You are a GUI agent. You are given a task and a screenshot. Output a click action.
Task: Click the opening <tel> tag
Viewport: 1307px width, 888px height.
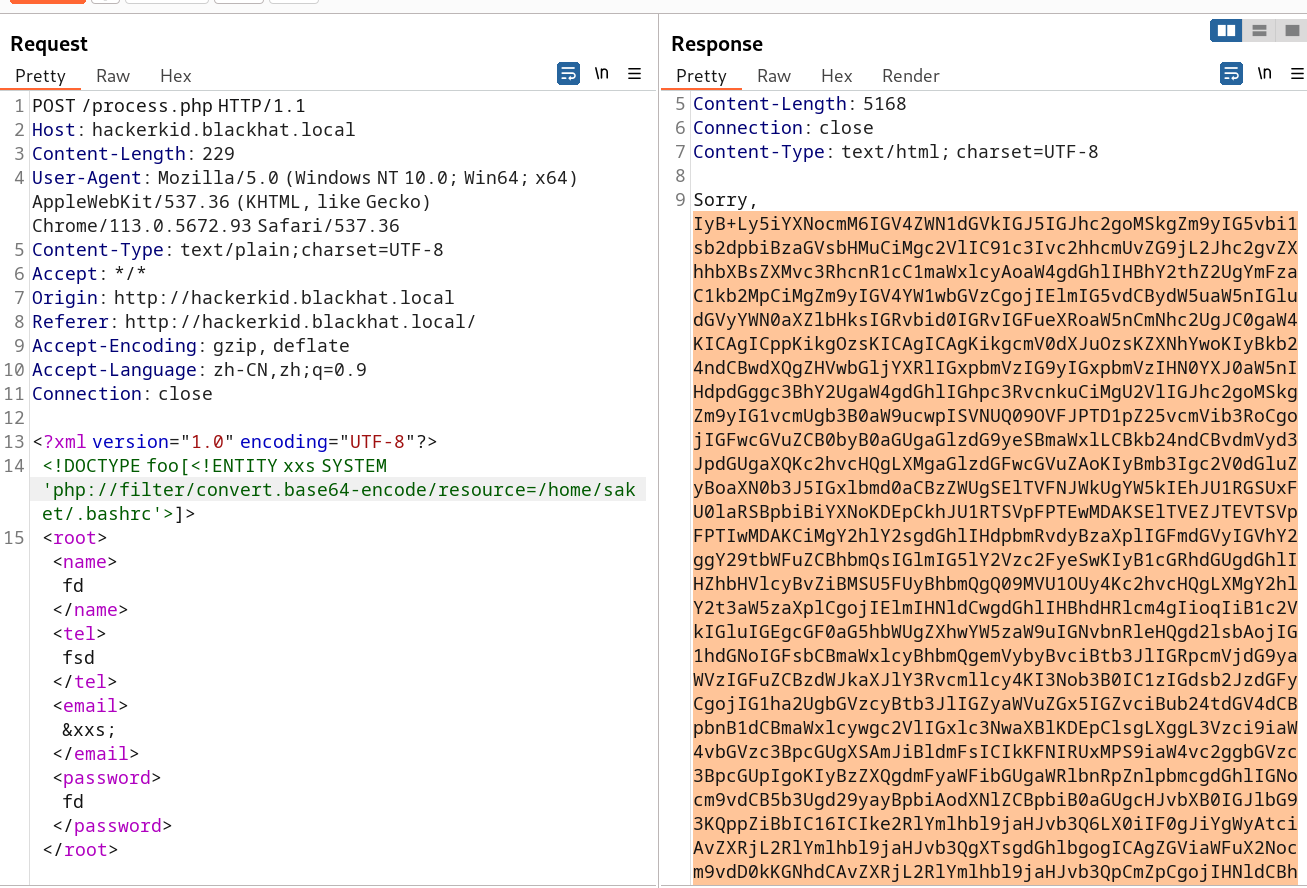click(x=79, y=634)
